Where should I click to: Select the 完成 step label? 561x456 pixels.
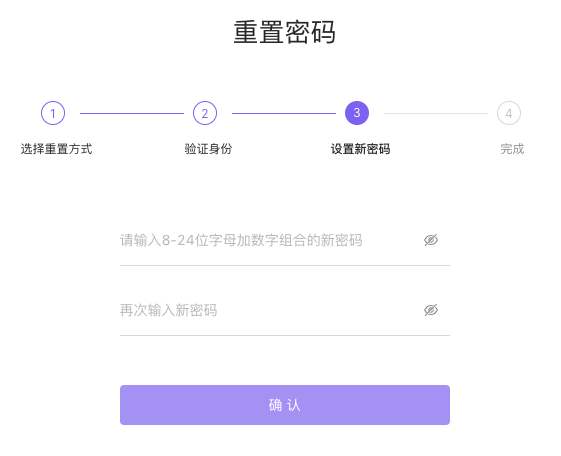(x=512, y=149)
